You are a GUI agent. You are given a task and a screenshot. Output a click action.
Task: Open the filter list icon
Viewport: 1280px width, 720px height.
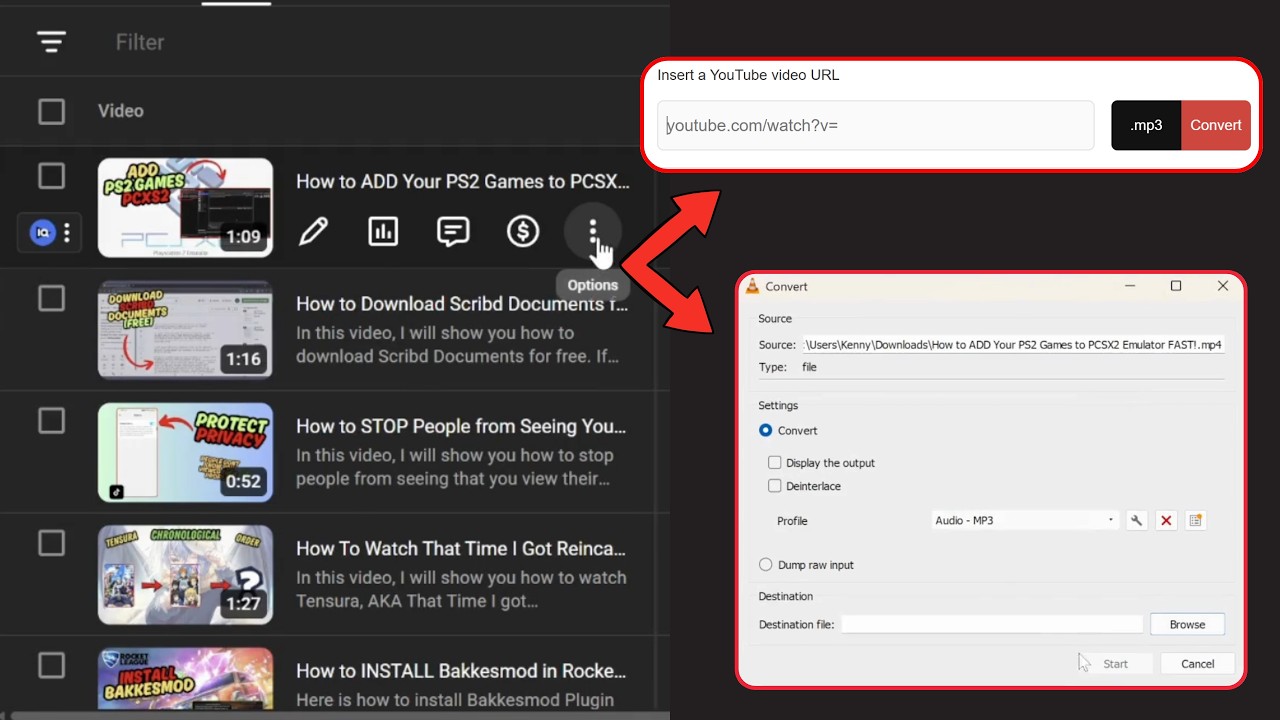click(51, 42)
